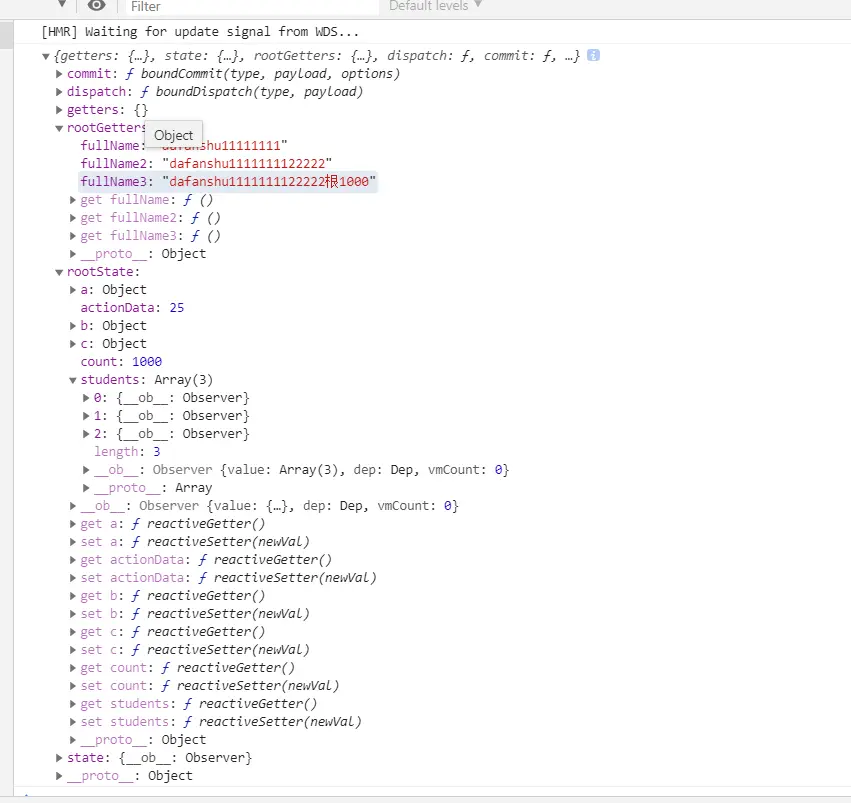
Task: Select the fullName2 "dafanshu1111111122222" value
Action: click(x=247, y=163)
